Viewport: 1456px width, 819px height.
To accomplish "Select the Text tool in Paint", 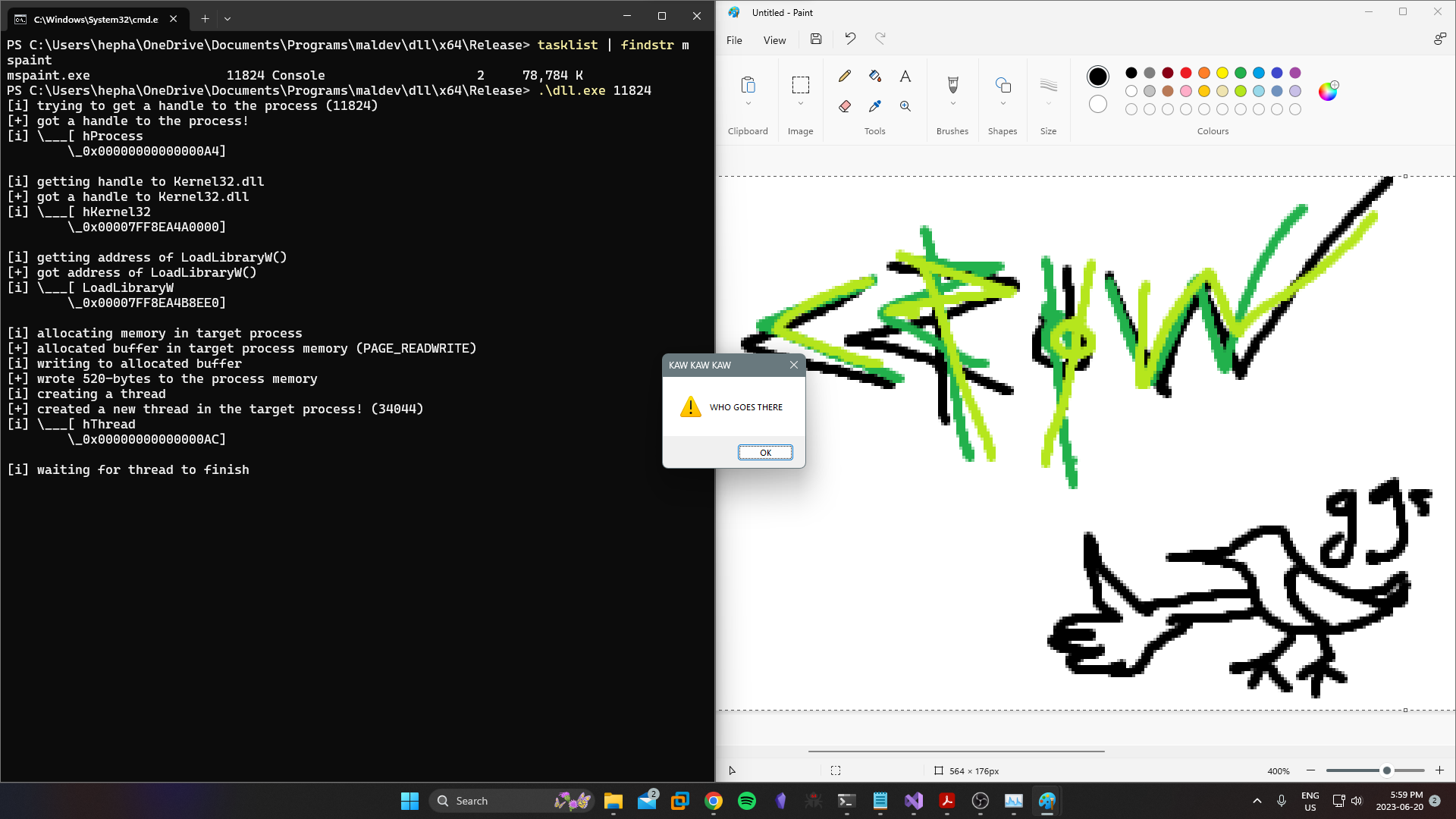I will [905, 76].
